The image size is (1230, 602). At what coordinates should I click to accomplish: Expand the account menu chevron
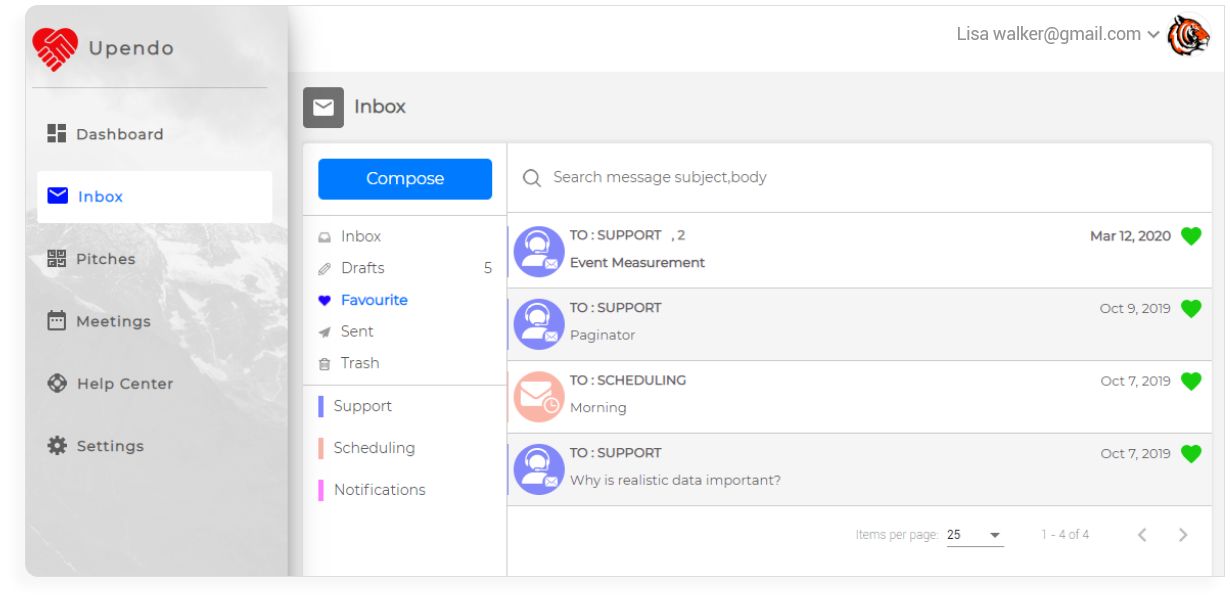1154,35
